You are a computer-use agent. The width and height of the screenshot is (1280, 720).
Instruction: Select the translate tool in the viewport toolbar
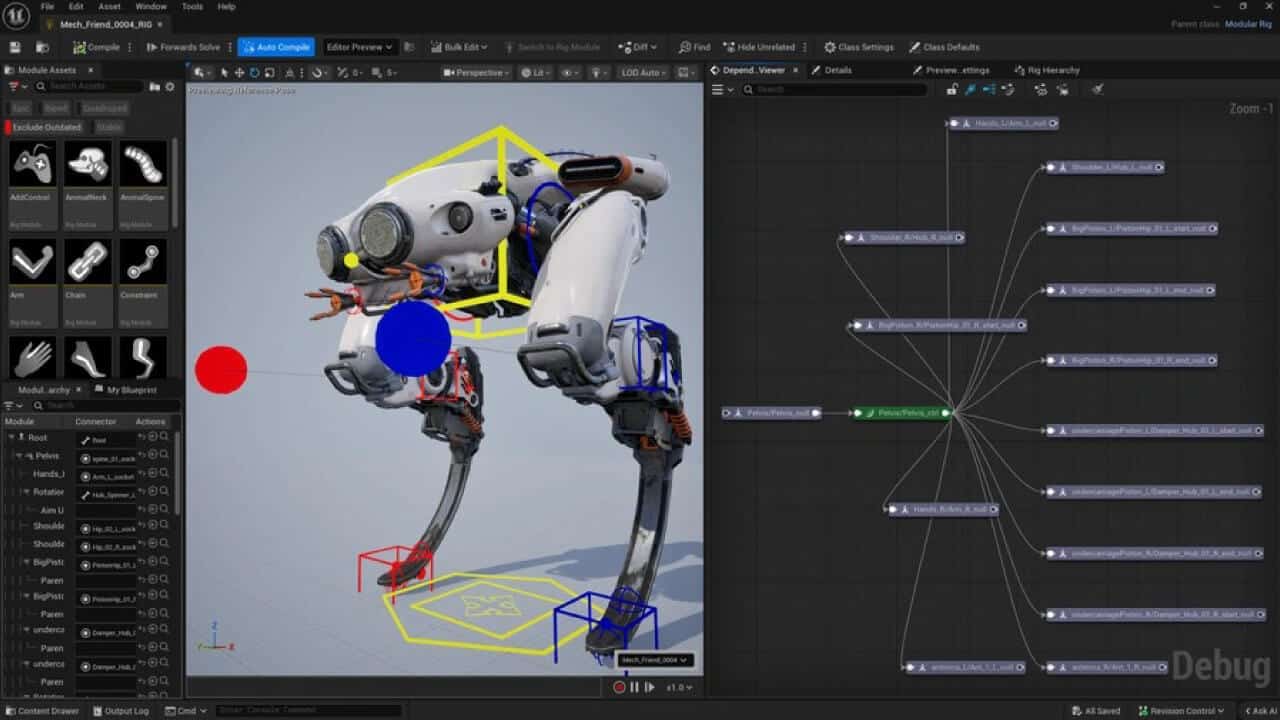(x=239, y=72)
